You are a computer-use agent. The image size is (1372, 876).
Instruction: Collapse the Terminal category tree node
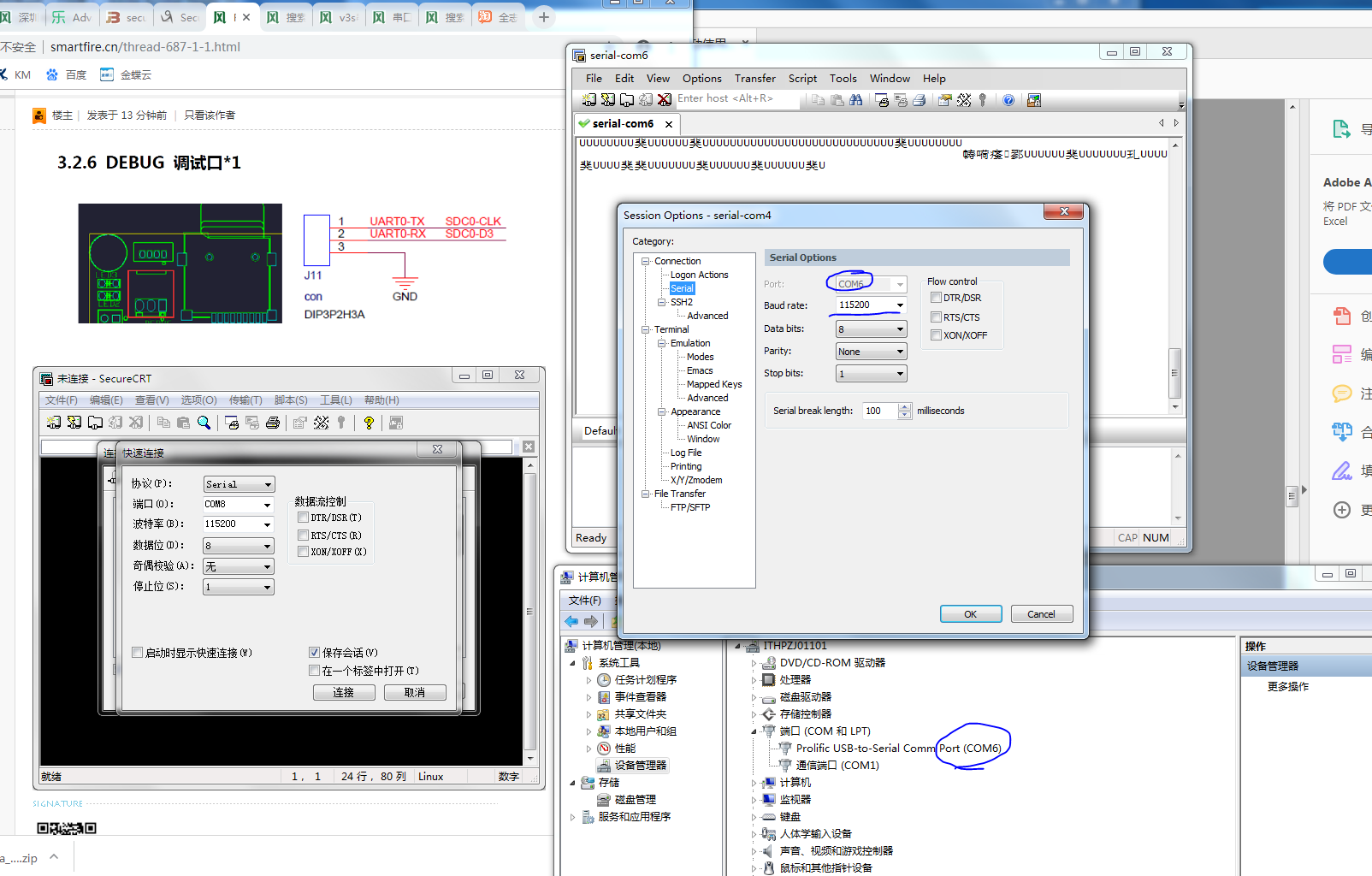646,329
